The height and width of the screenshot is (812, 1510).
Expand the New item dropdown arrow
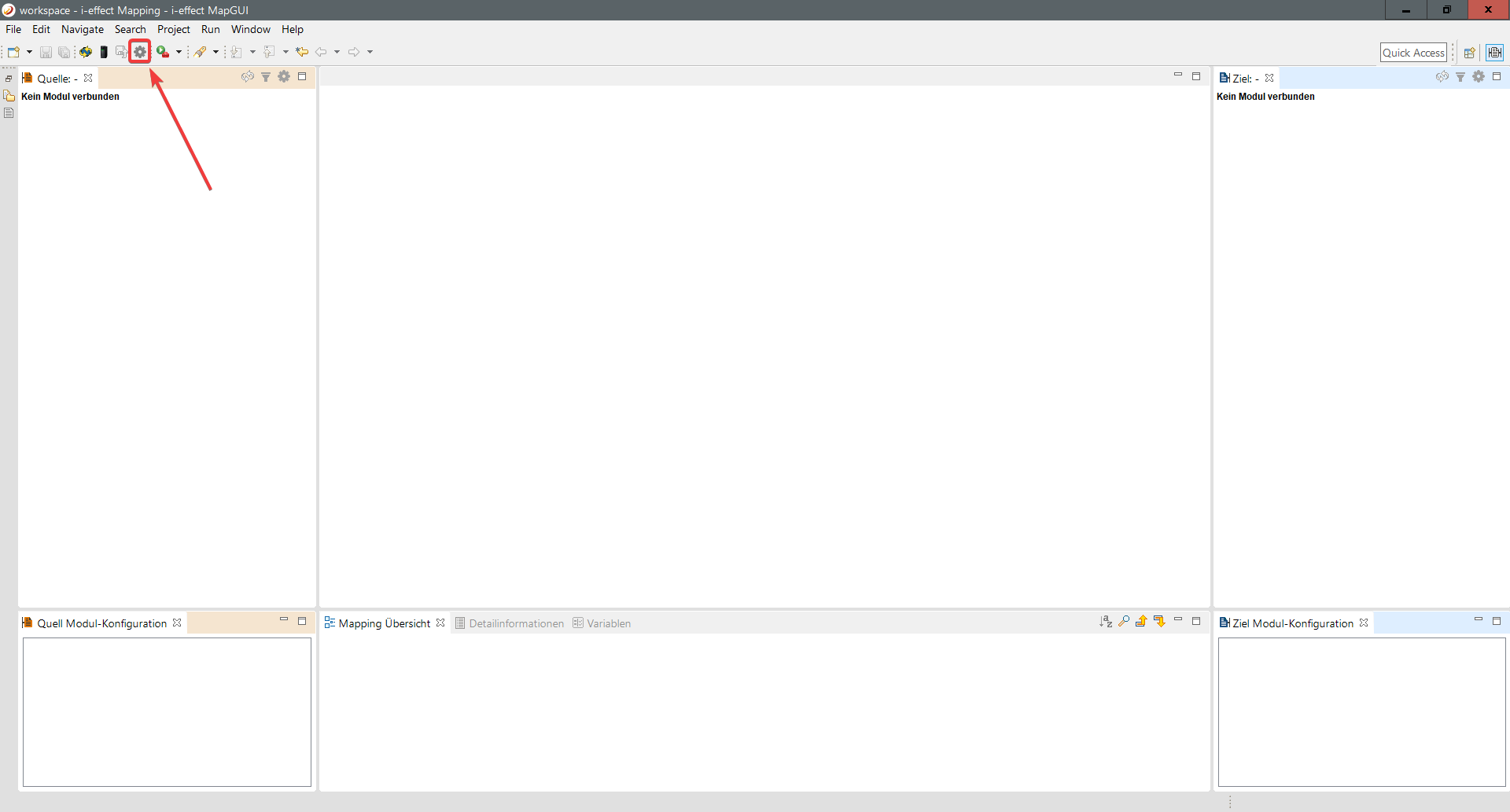29,52
